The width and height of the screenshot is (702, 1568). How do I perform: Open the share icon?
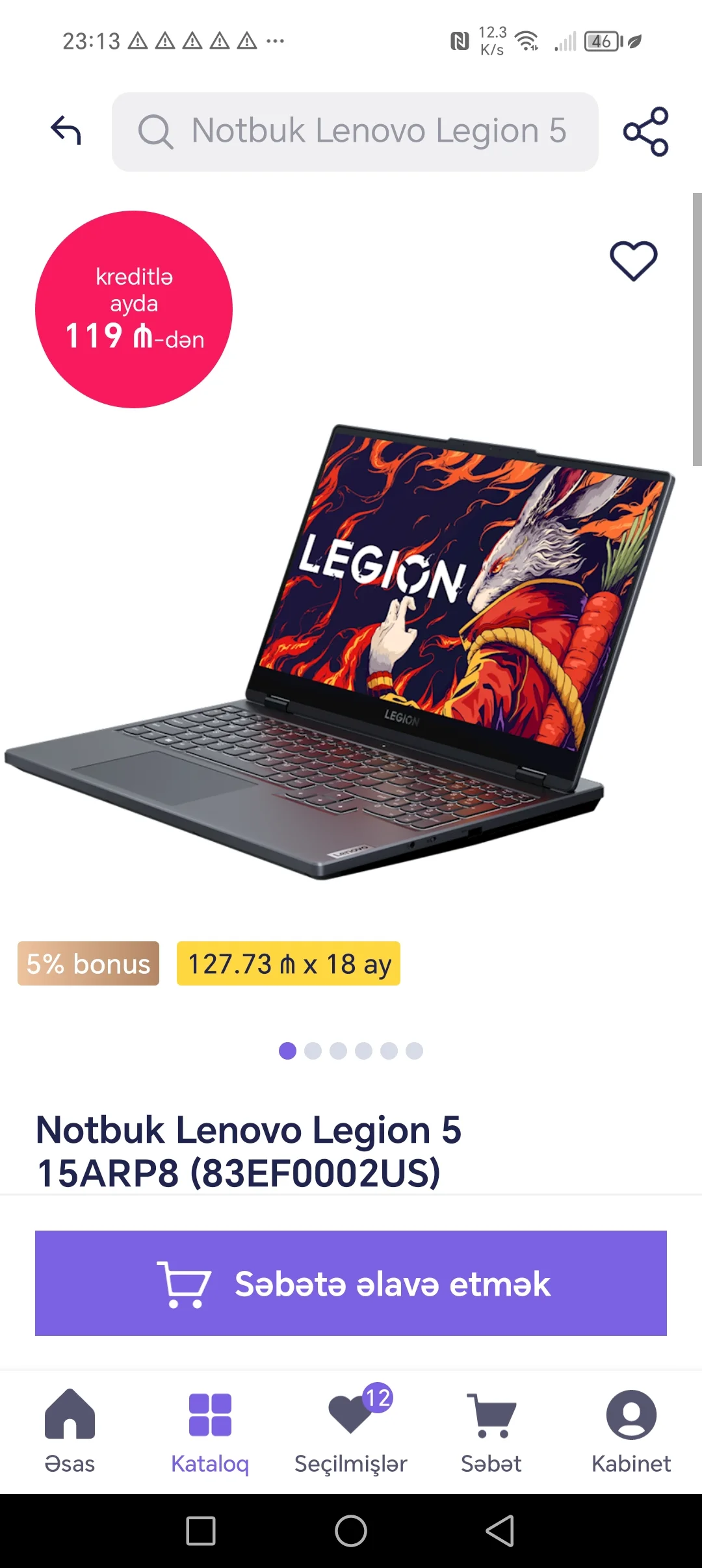pyautogui.click(x=645, y=131)
